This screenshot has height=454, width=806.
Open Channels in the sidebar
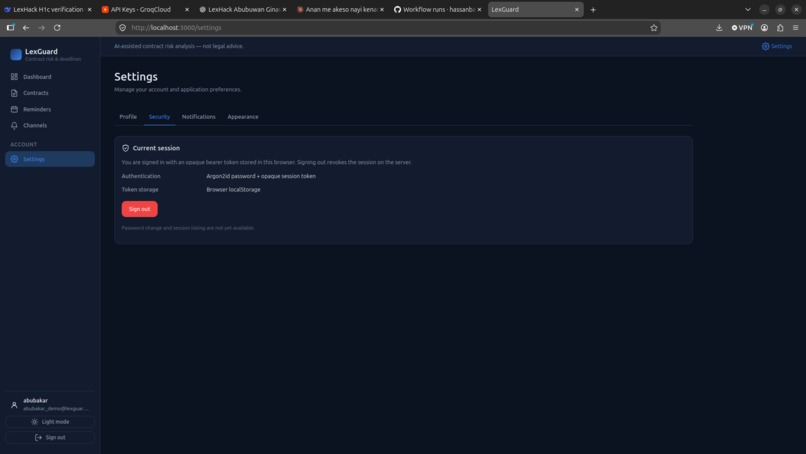[50, 125]
